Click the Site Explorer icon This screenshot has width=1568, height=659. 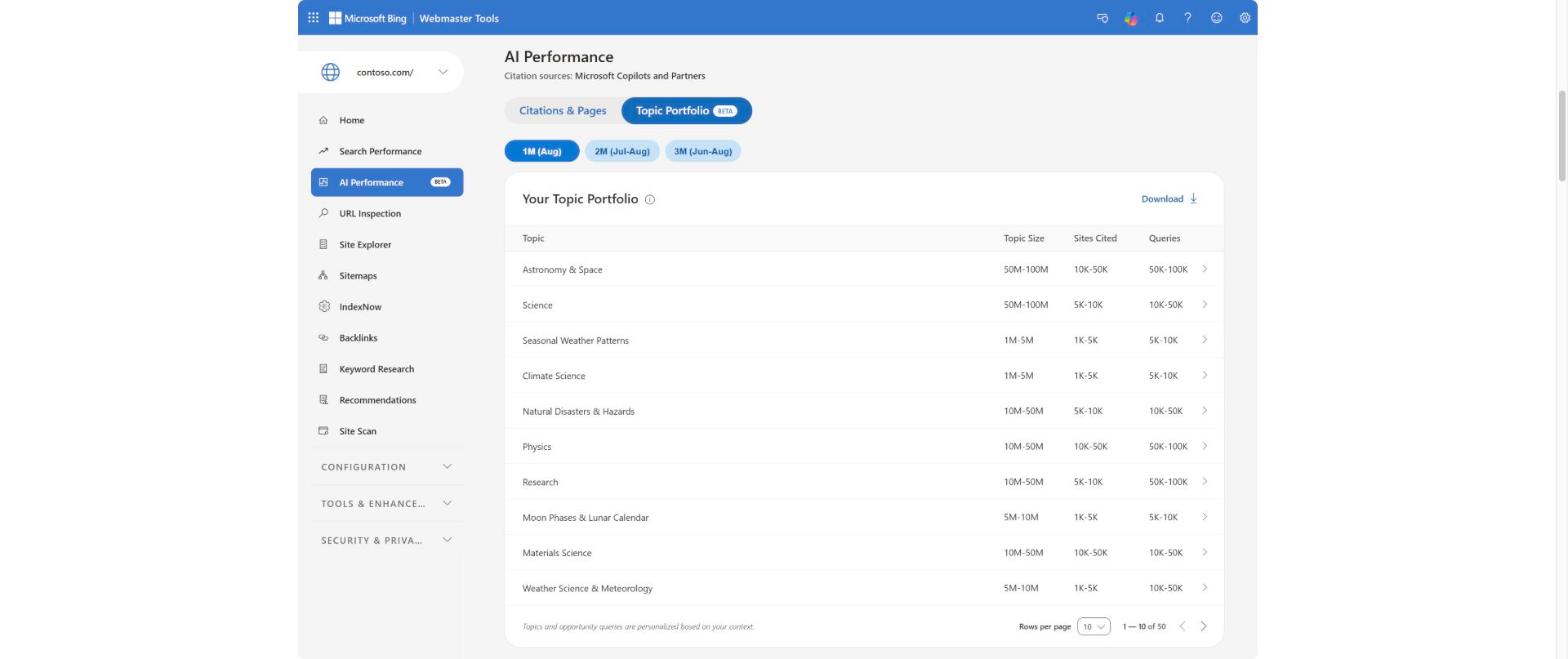tap(323, 244)
